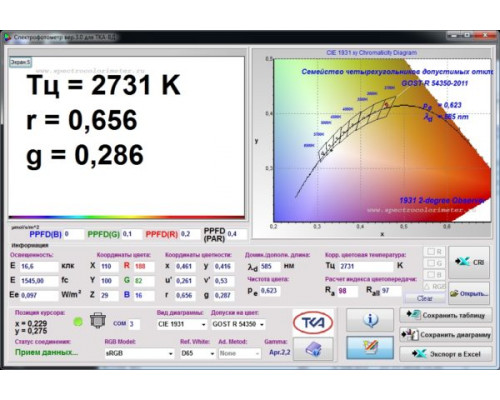
Task: Click the chromaticity x field showing 0,461
Action: (185, 266)
